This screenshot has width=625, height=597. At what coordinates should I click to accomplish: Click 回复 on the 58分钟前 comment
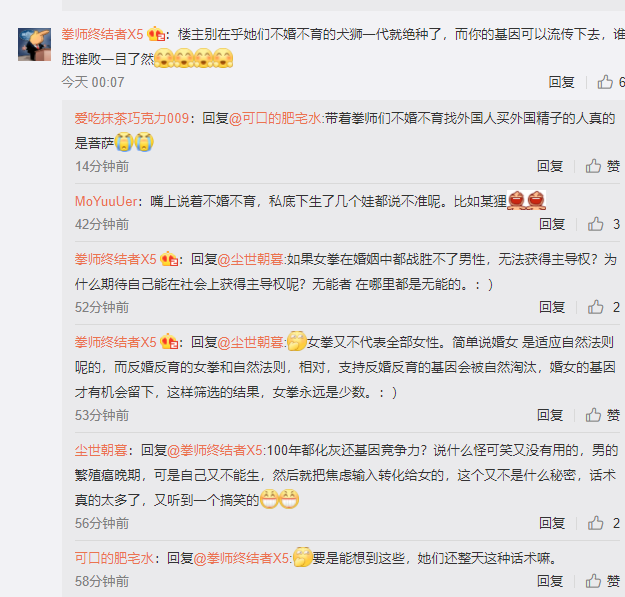point(550,581)
